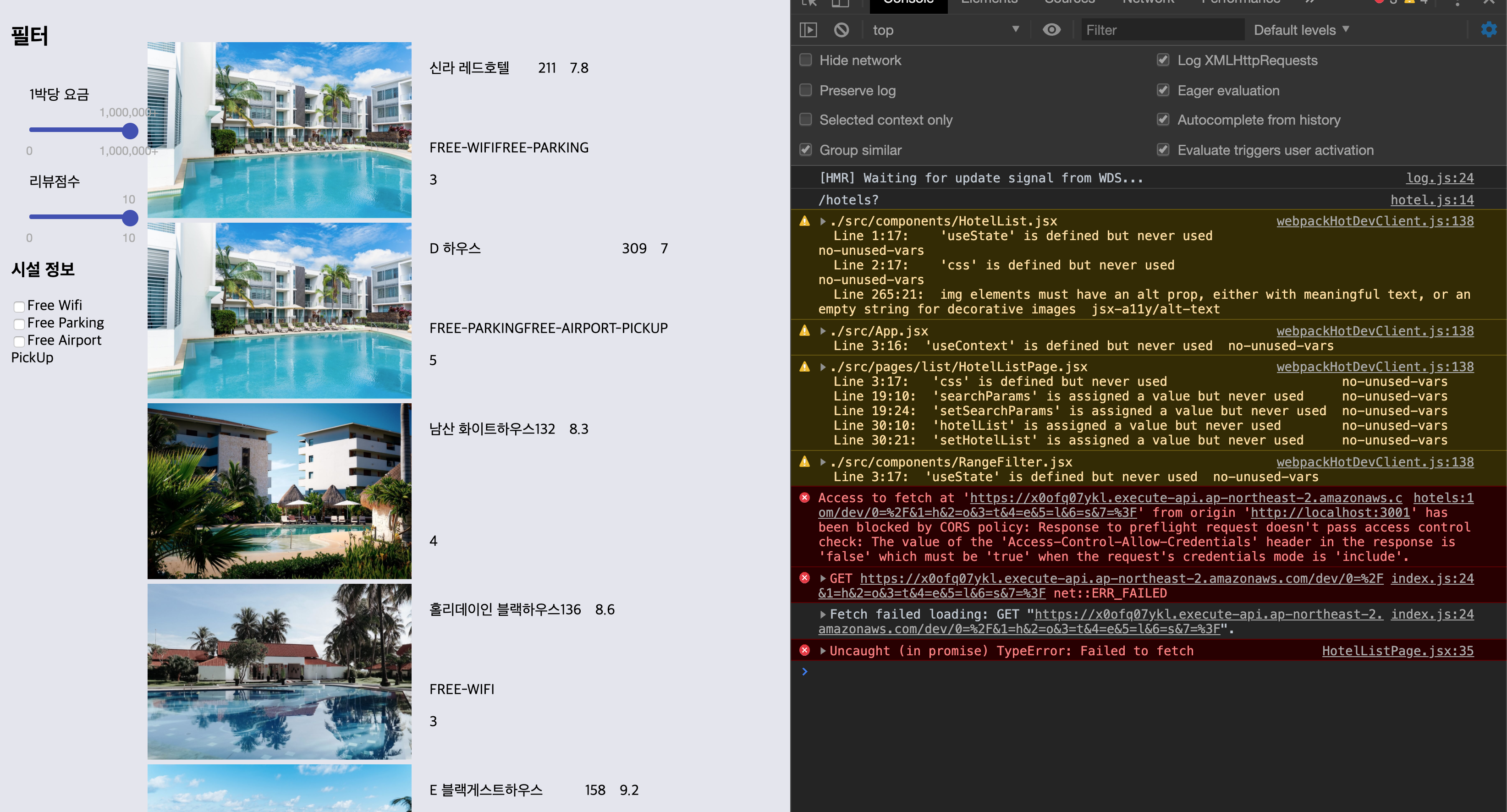Open the hotel.js:14 source link

1431,200
